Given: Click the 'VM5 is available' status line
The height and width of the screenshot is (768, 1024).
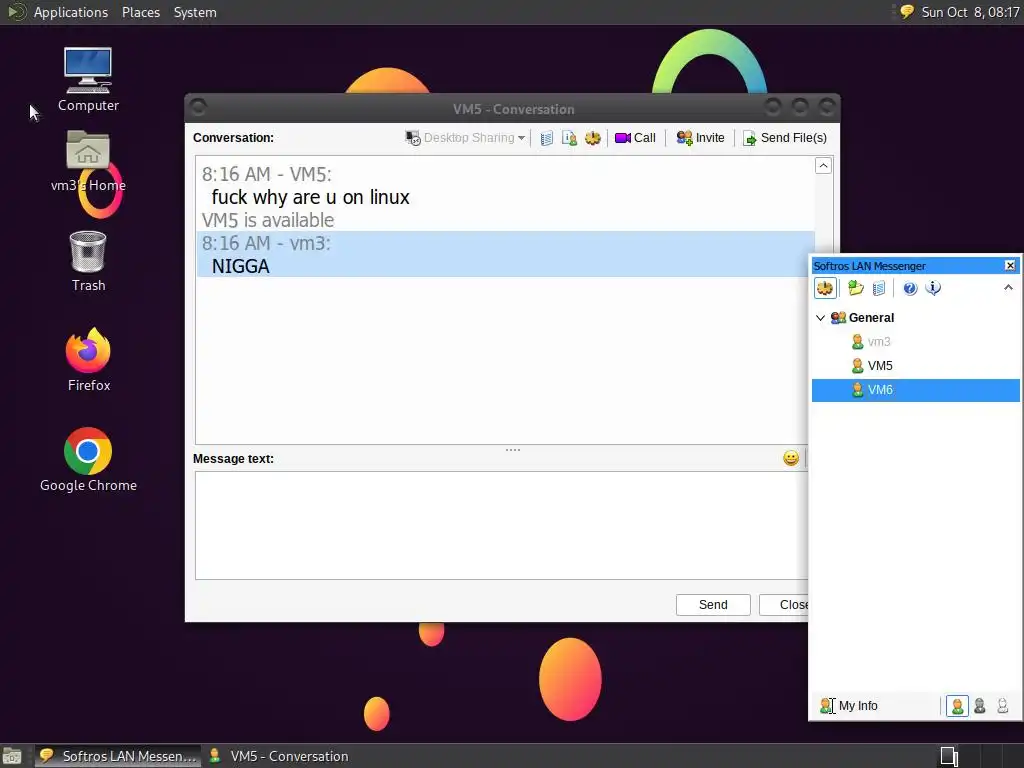Looking at the screenshot, I should coord(268,220).
